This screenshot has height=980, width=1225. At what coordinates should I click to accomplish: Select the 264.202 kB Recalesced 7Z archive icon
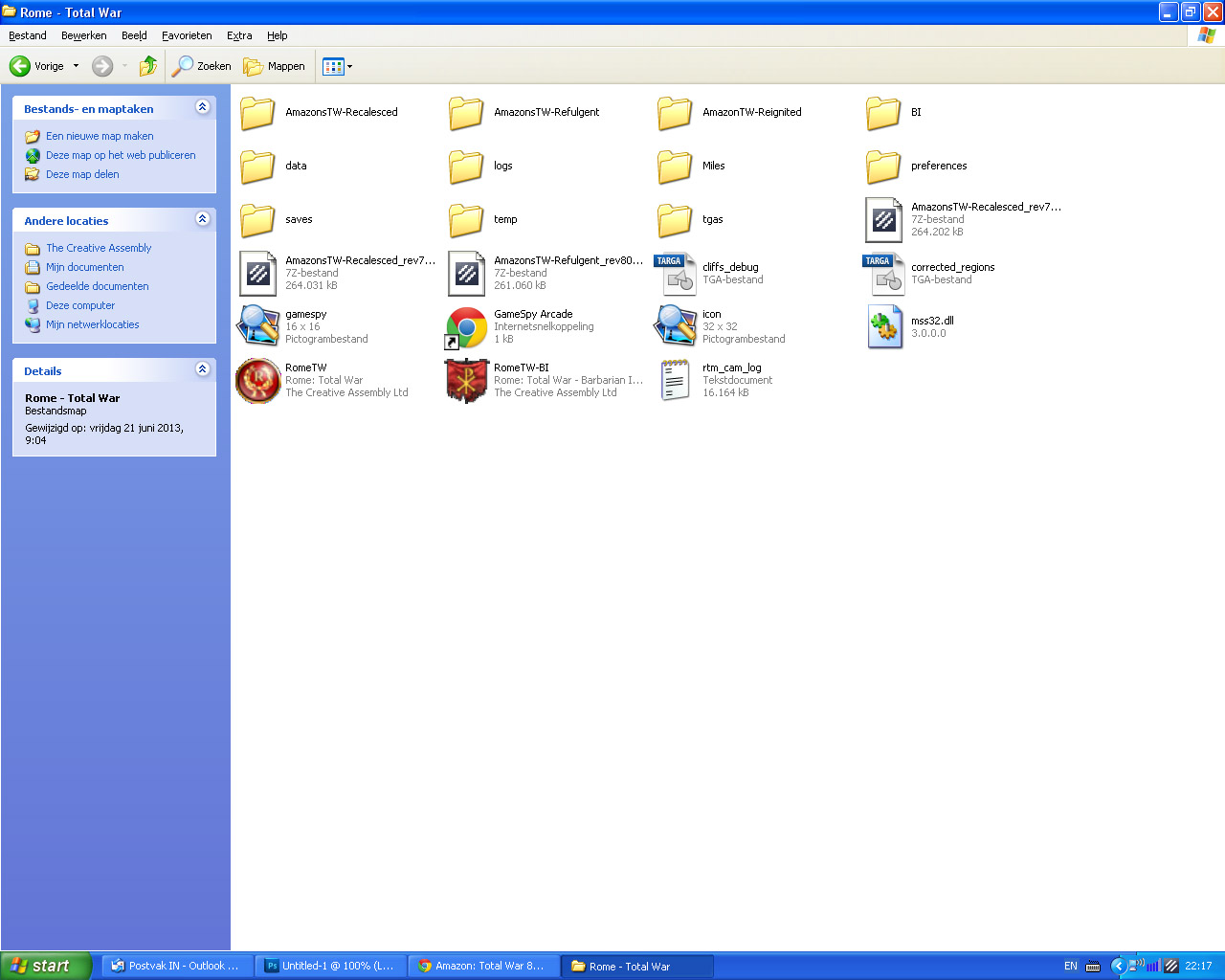click(884, 220)
